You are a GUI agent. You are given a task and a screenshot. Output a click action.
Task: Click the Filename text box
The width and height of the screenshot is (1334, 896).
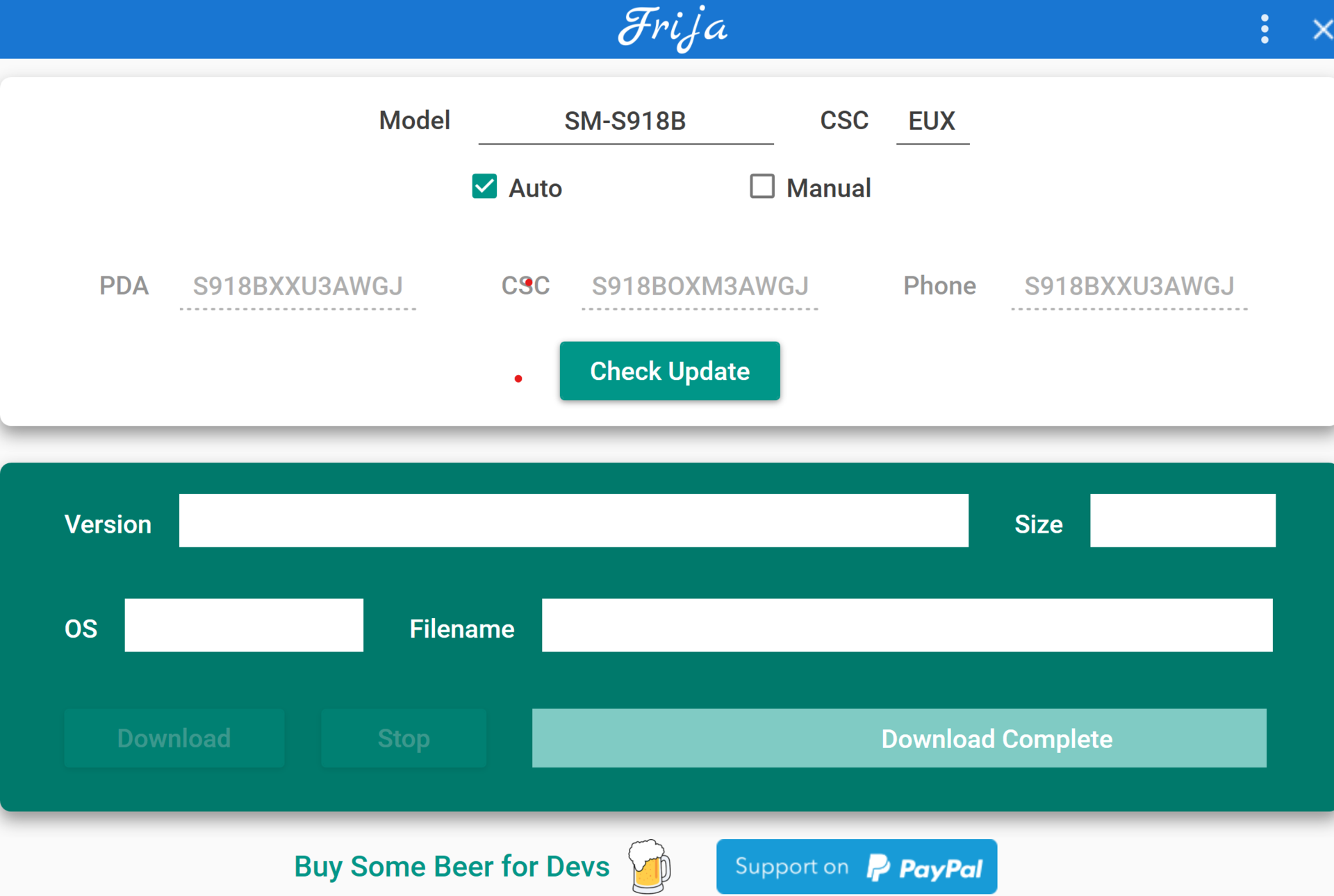coord(907,625)
